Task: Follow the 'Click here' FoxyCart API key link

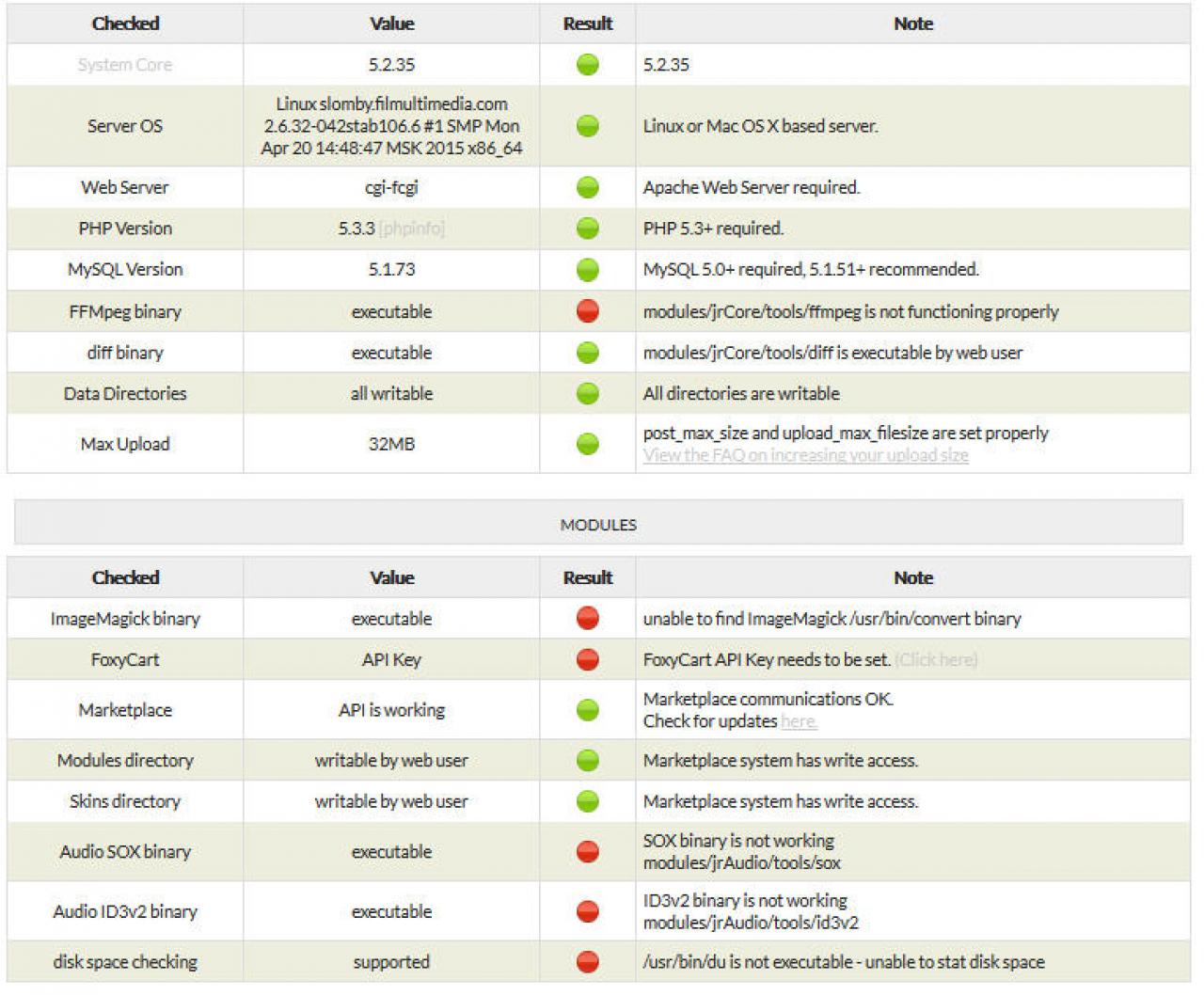Action: (x=936, y=660)
